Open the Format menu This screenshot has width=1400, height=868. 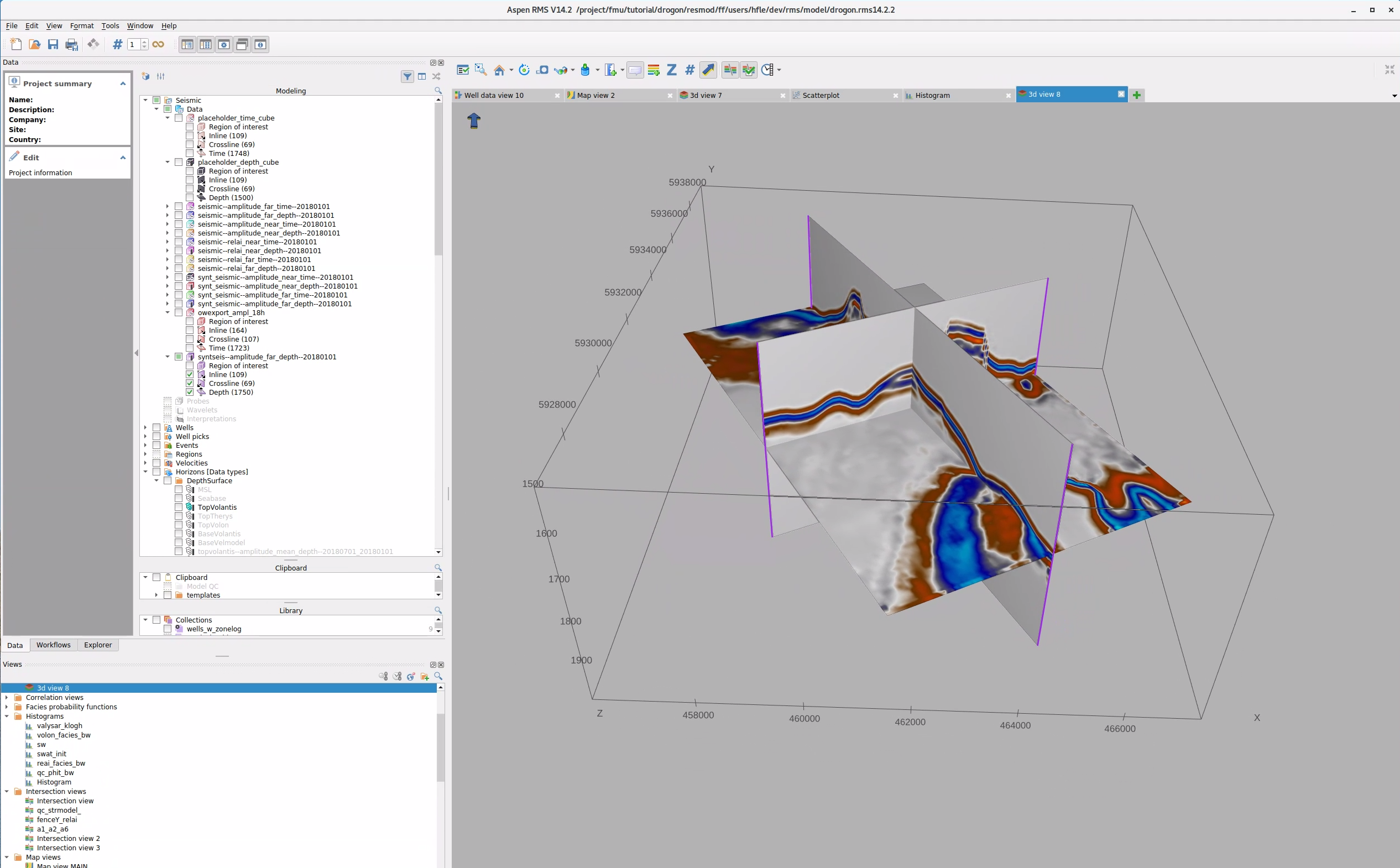[x=81, y=26]
